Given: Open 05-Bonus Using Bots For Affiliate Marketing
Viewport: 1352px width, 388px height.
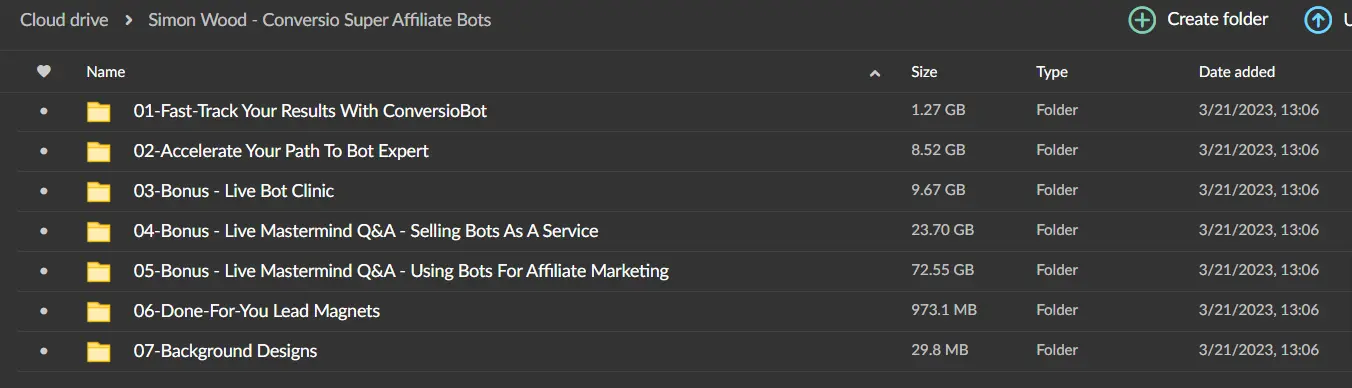Looking at the screenshot, I should (x=401, y=271).
